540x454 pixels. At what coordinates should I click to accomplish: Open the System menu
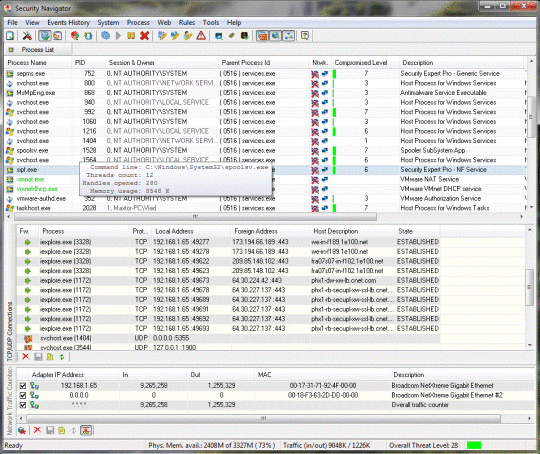pos(108,22)
